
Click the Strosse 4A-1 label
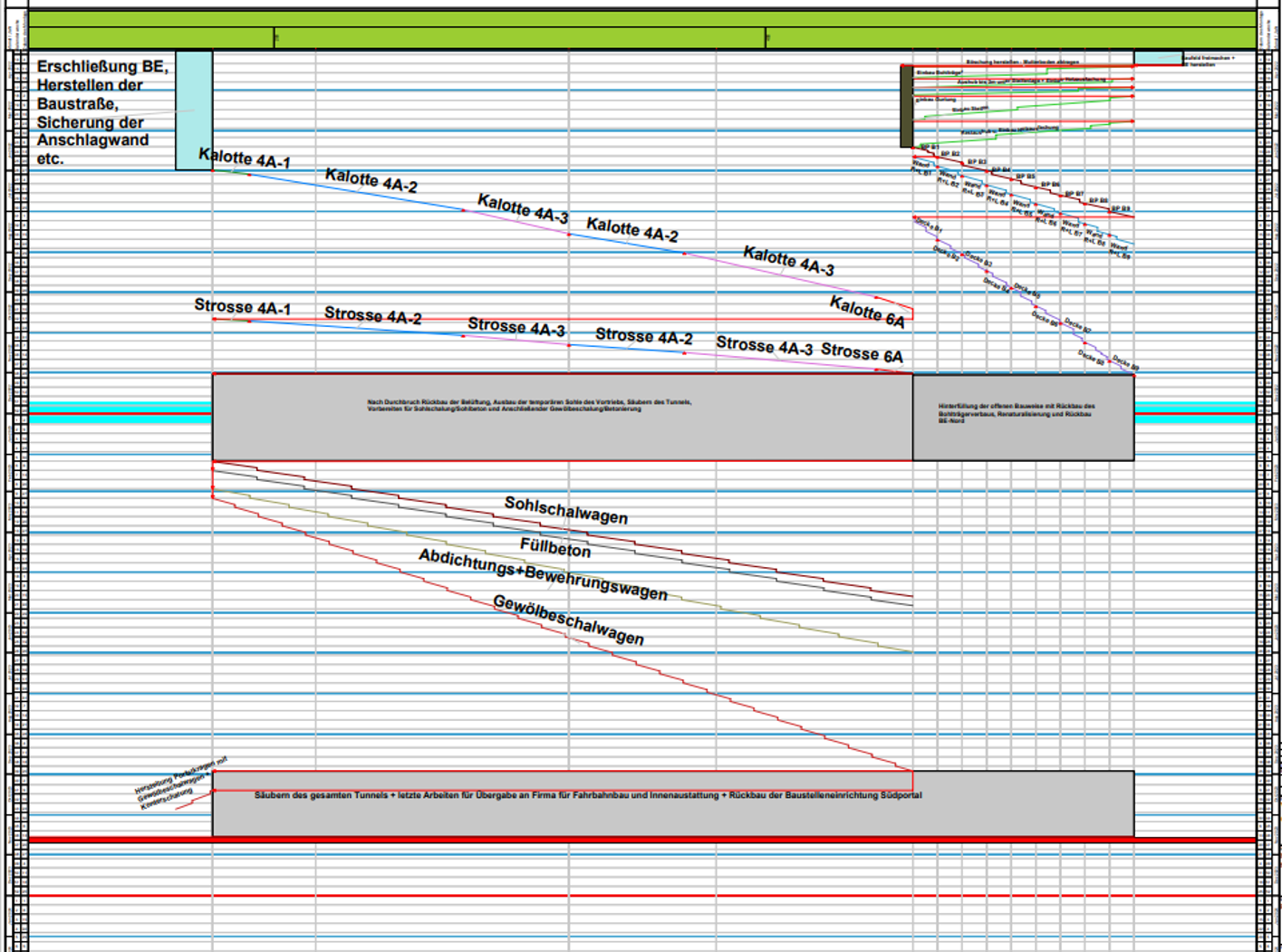click(241, 308)
